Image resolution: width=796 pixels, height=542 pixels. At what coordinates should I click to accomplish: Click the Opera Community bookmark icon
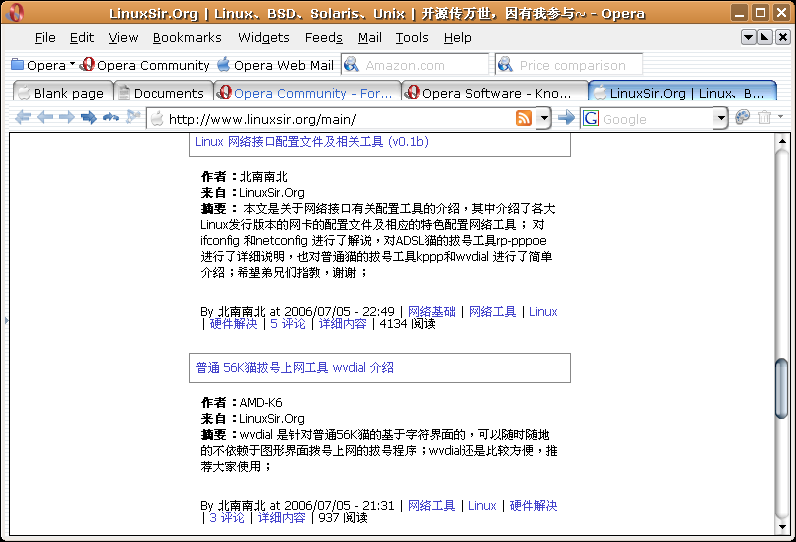tap(88, 64)
